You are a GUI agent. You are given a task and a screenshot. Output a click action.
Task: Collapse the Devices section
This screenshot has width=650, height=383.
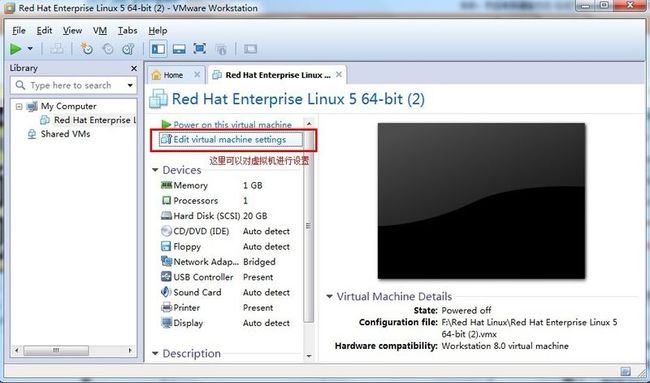point(155,170)
